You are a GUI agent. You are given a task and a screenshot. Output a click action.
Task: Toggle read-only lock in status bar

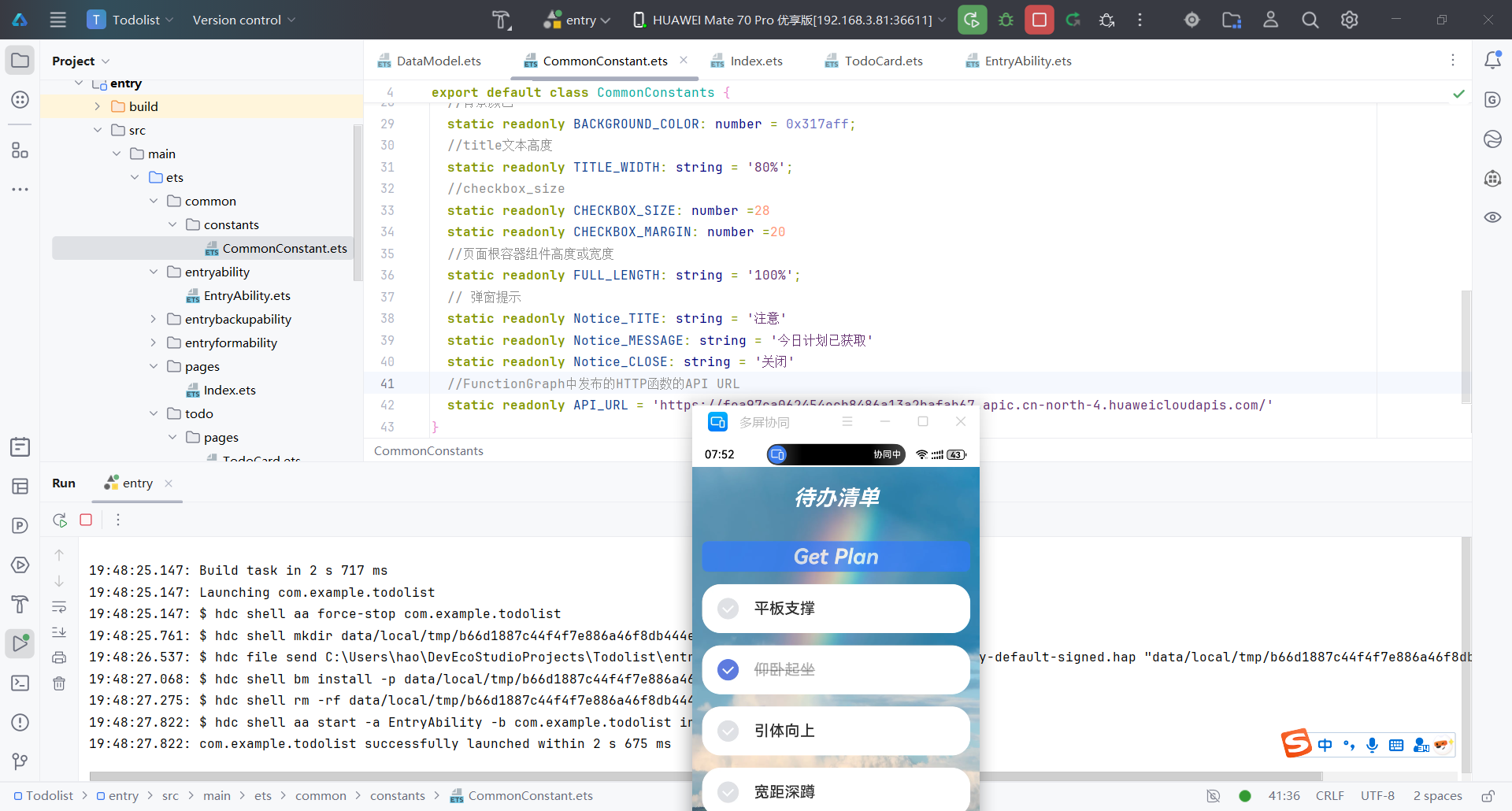click(1488, 796)
